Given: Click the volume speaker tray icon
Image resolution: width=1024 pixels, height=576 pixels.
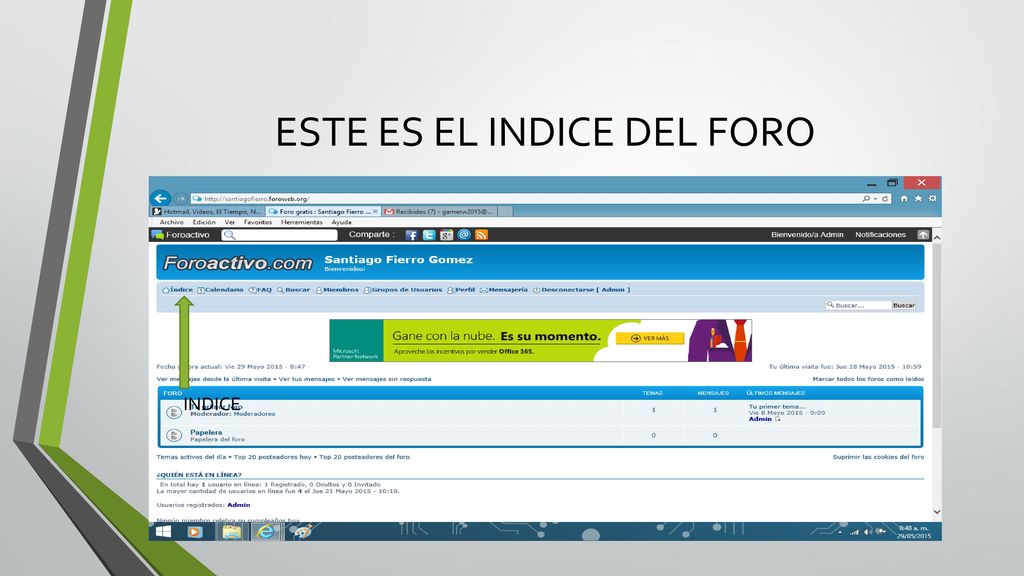Looking at the screenshot, I should pyautogui.click(x=868, y=532).
